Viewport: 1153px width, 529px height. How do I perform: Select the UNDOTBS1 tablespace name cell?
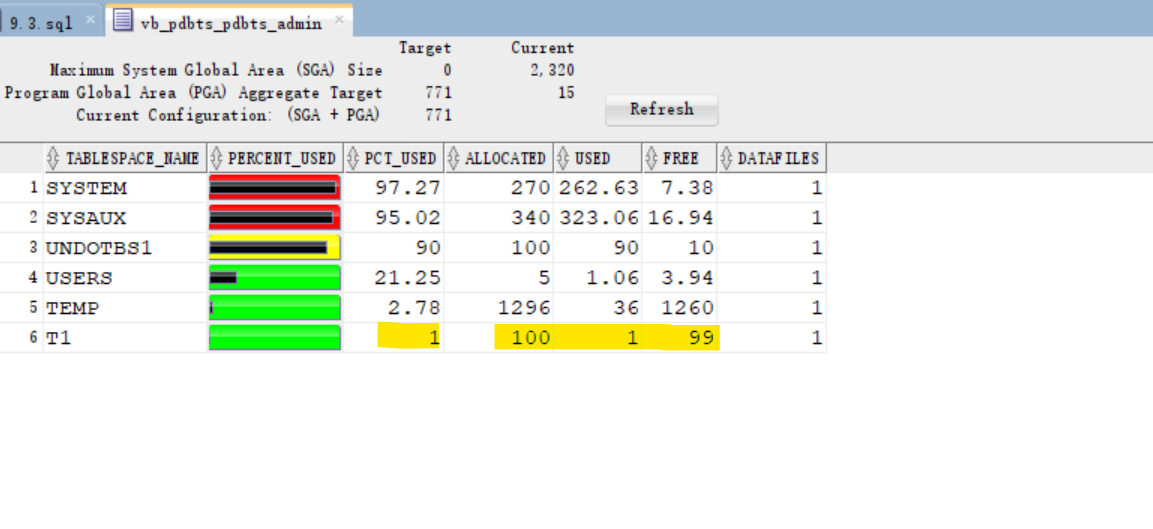(x=125, y=249)
